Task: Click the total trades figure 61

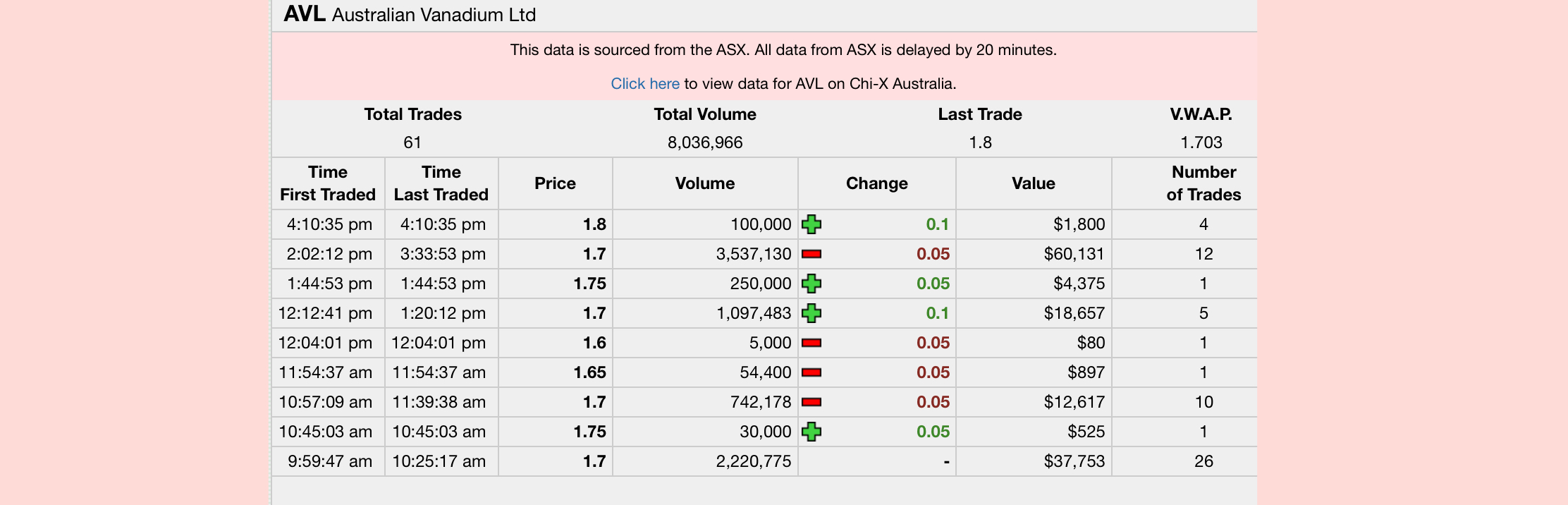Action: click(412, 142)
